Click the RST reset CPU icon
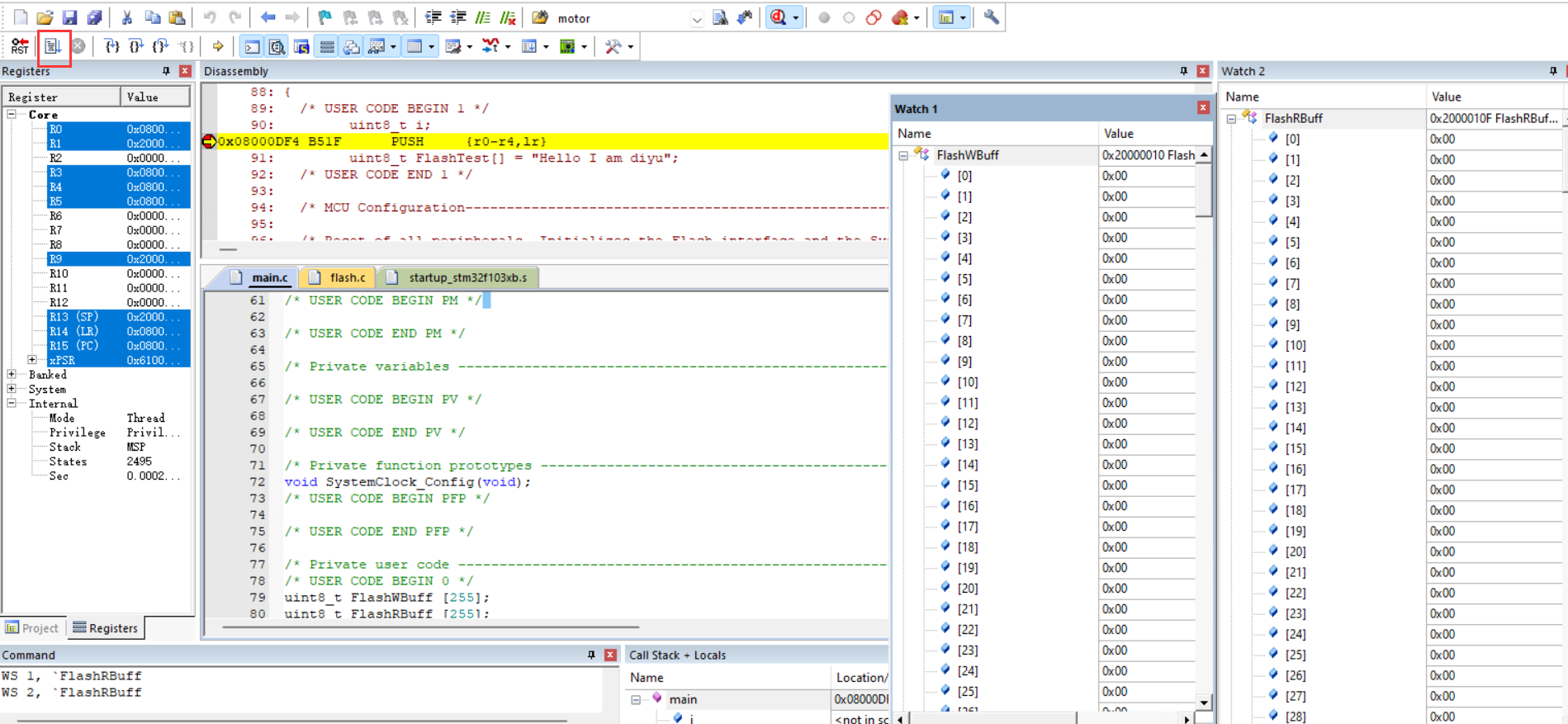The height and width of the screenshot is (724, 1568). 20,46
